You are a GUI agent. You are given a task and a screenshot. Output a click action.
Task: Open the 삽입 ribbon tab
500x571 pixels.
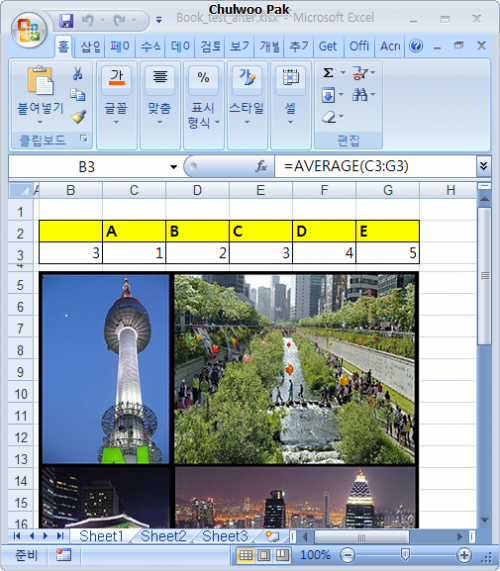[x=90, y=46]
